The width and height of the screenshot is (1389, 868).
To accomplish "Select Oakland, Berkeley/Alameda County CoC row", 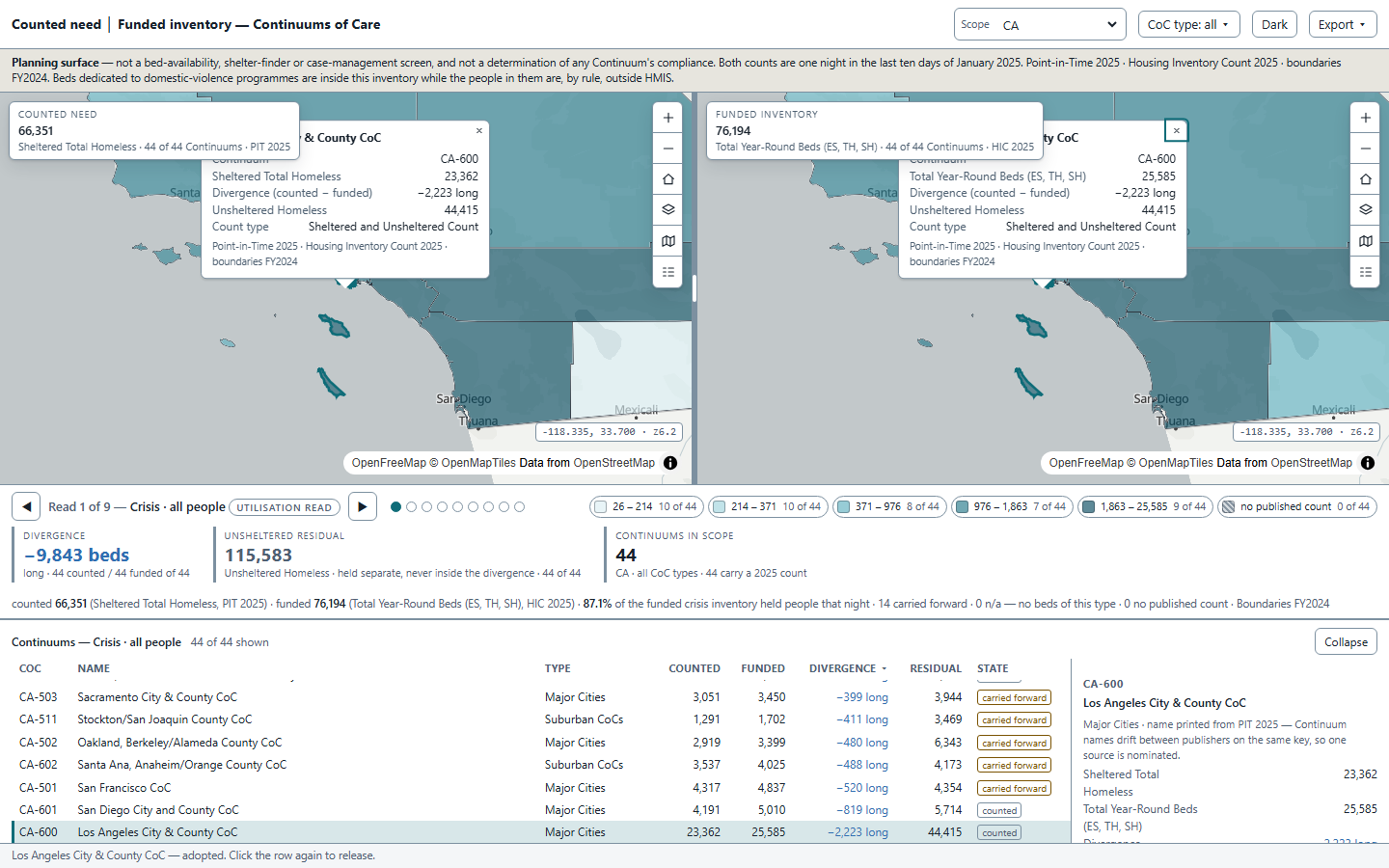I will point(541,743).
